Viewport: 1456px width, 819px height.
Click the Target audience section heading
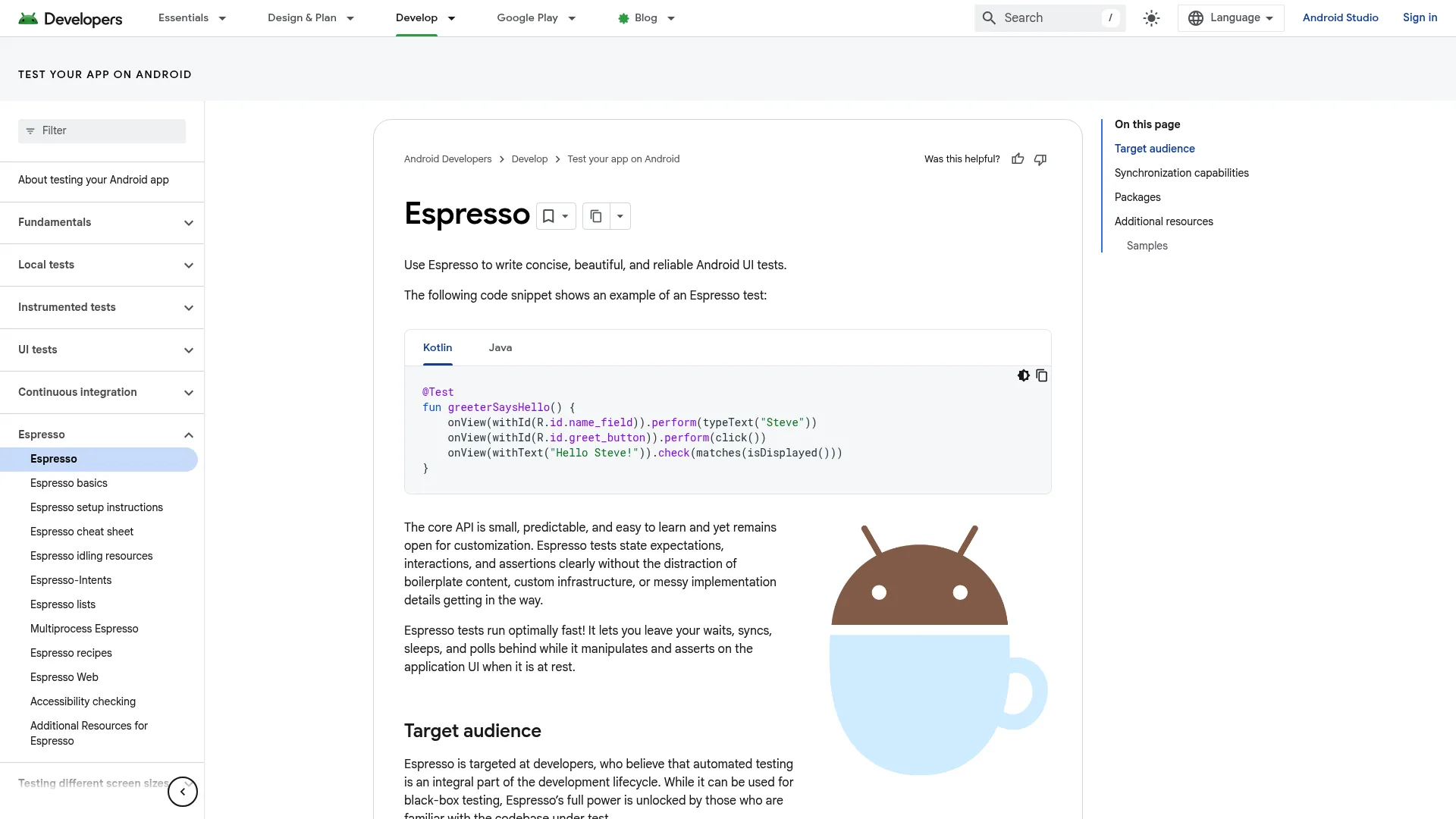[x=472, y=731]
